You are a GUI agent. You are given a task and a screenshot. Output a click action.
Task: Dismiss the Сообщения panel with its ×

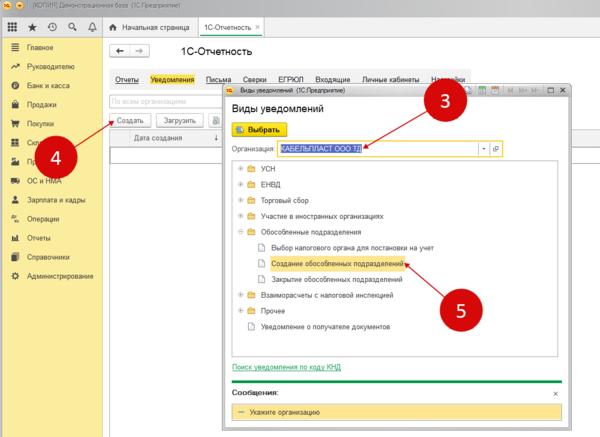pyautogui.click(x=556, y=393)
